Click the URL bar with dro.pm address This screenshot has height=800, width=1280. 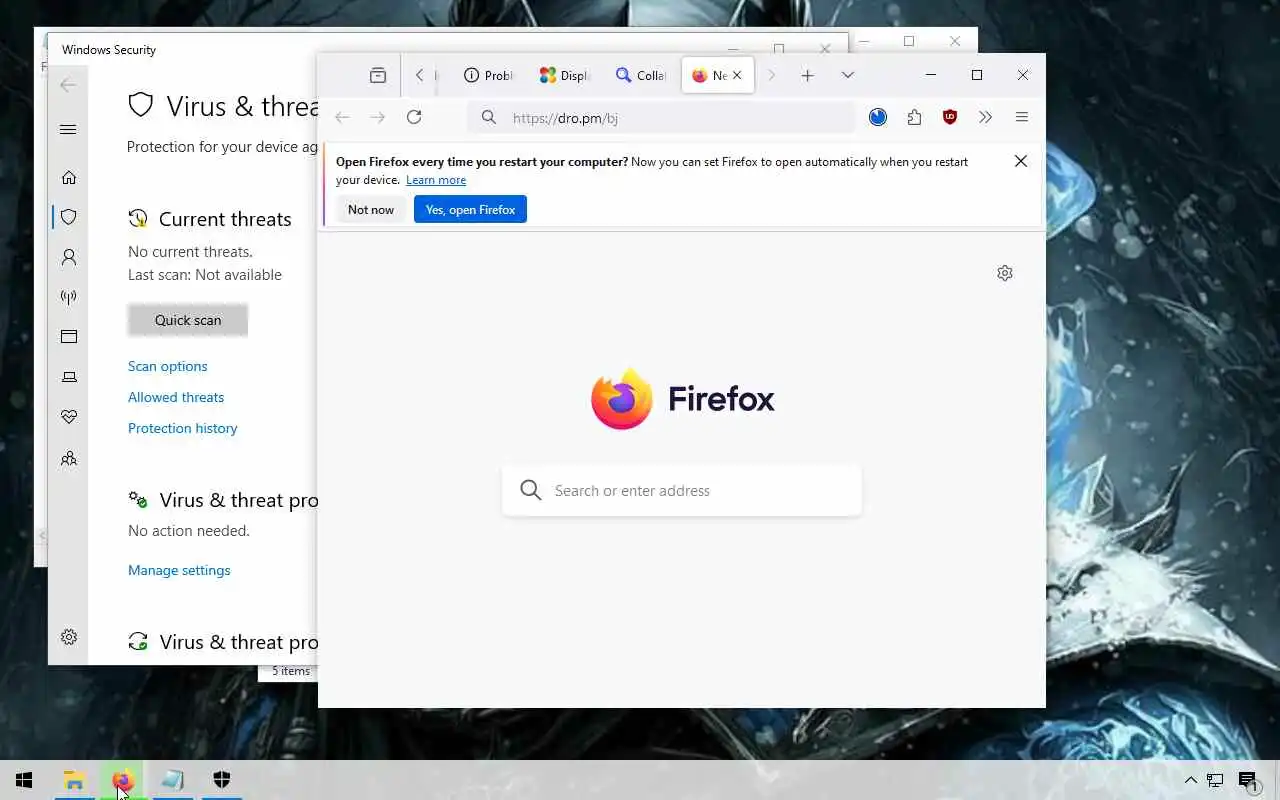661,117
